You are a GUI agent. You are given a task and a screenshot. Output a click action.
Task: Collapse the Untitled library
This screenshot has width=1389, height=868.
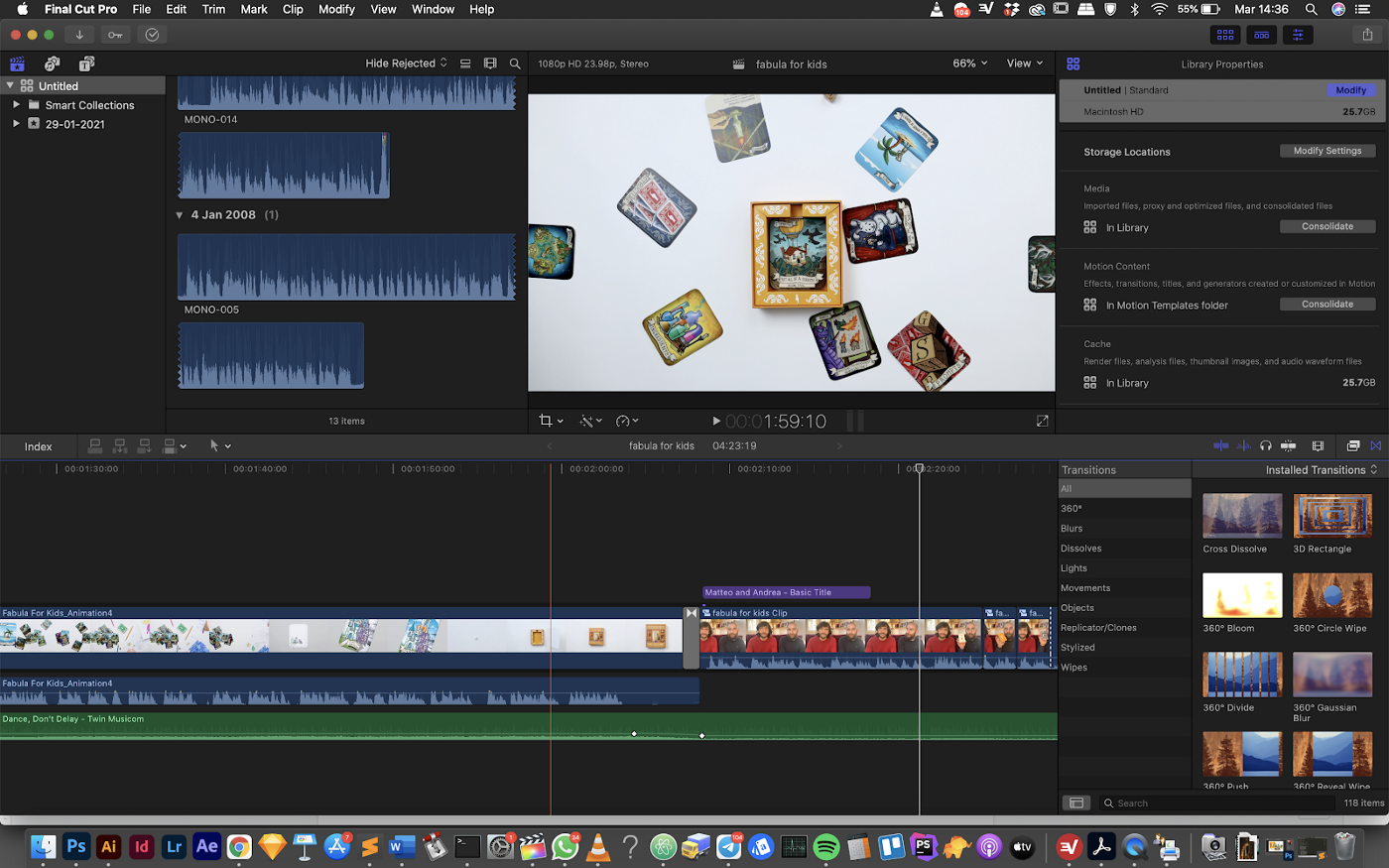pos(10,86)
